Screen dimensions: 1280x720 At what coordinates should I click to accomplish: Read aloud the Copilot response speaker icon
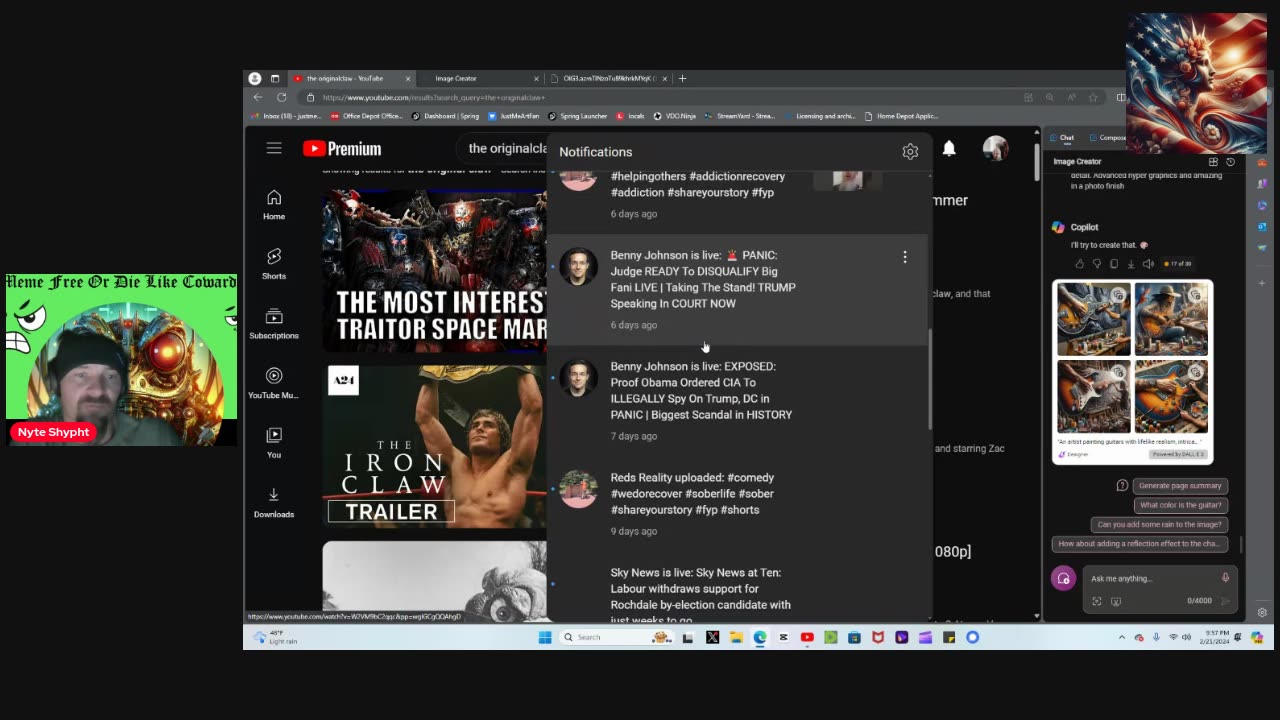pos(1148,264)
